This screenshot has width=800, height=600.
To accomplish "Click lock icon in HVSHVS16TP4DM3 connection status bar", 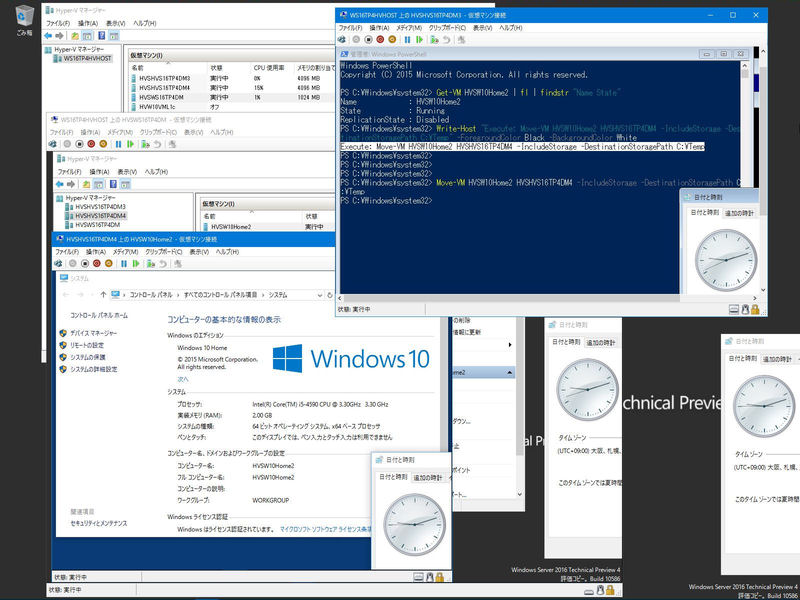I will 755,309.
